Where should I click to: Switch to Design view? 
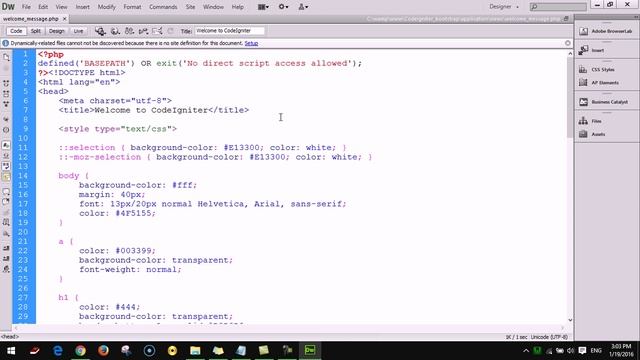point(57,31)
